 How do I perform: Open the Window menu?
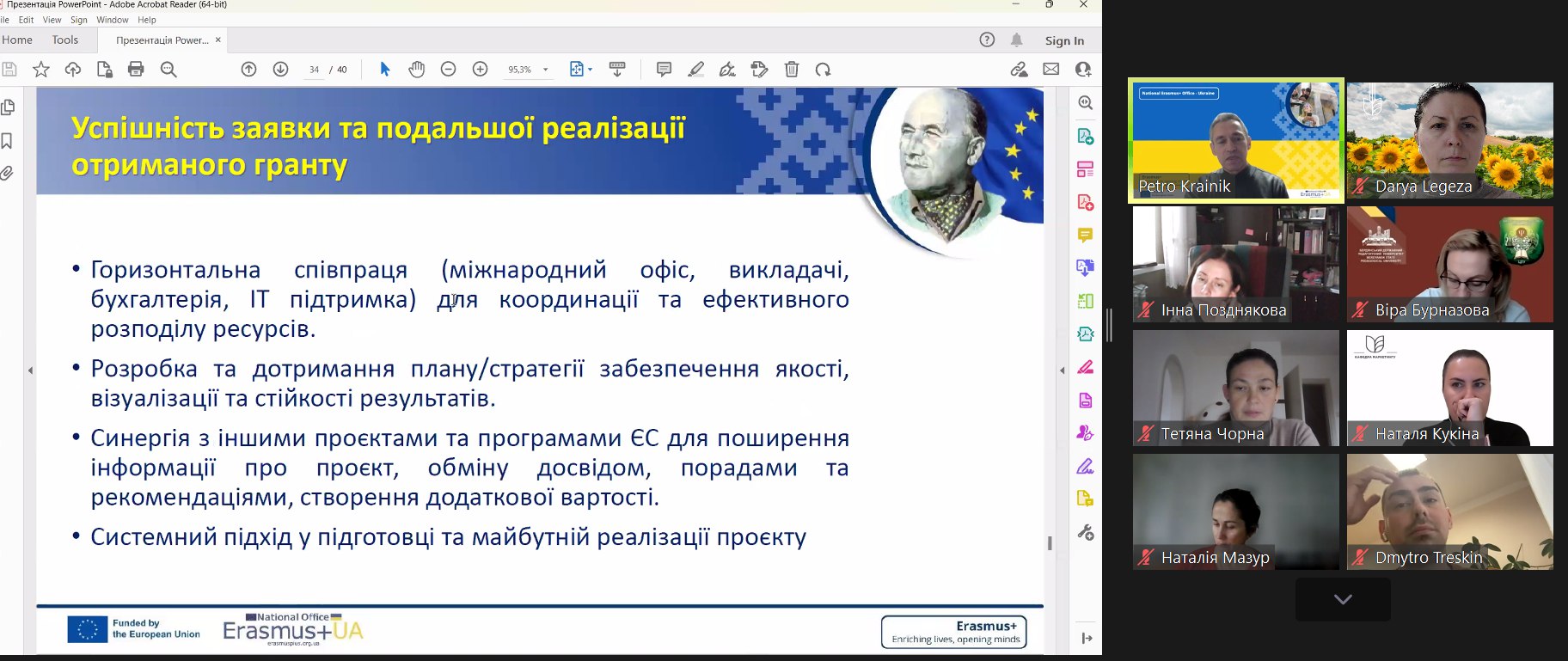point(113,20)
